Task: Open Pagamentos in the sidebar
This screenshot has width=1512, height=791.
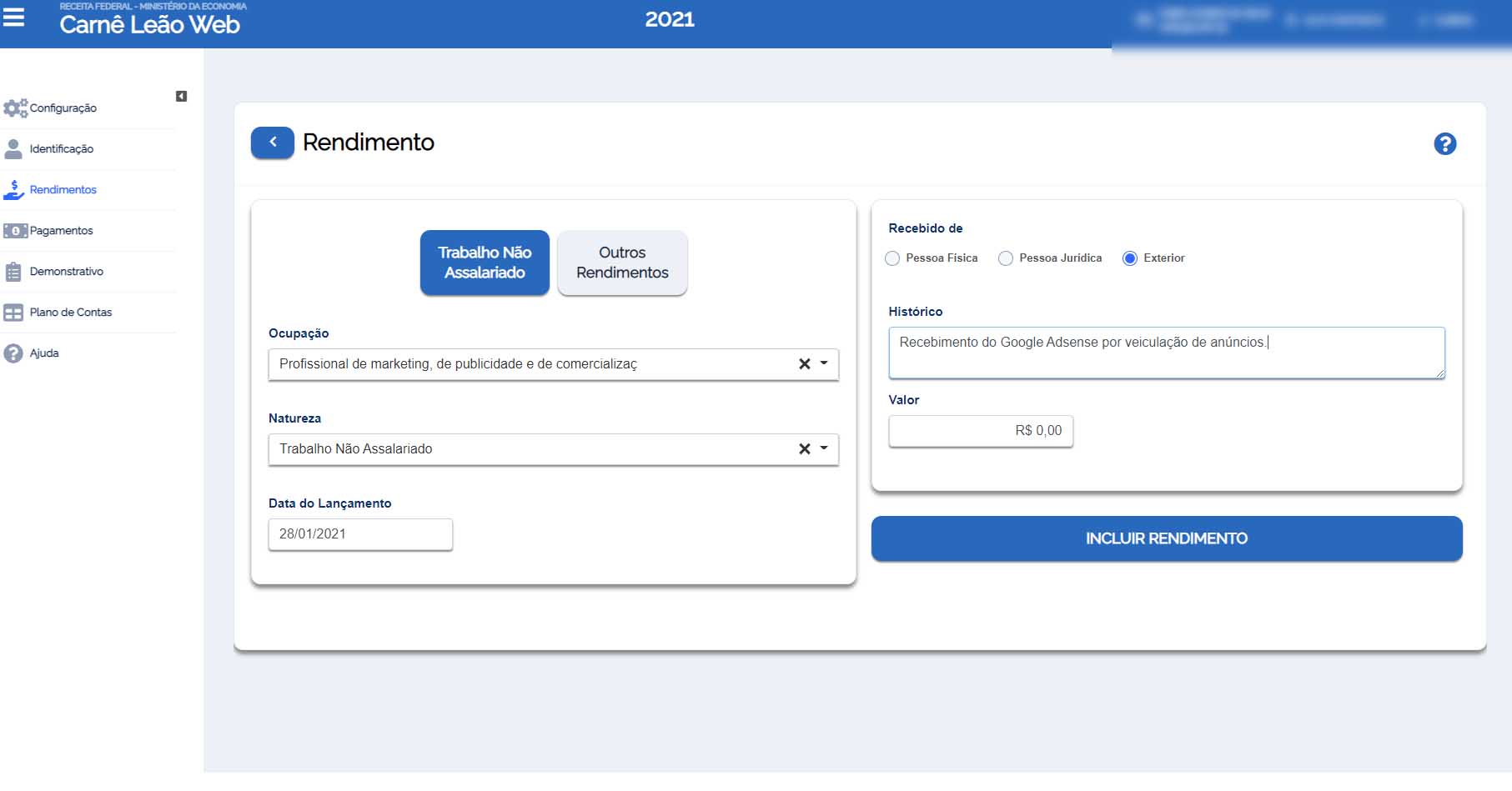Action: pyautogui.click(x=62, y=231)
